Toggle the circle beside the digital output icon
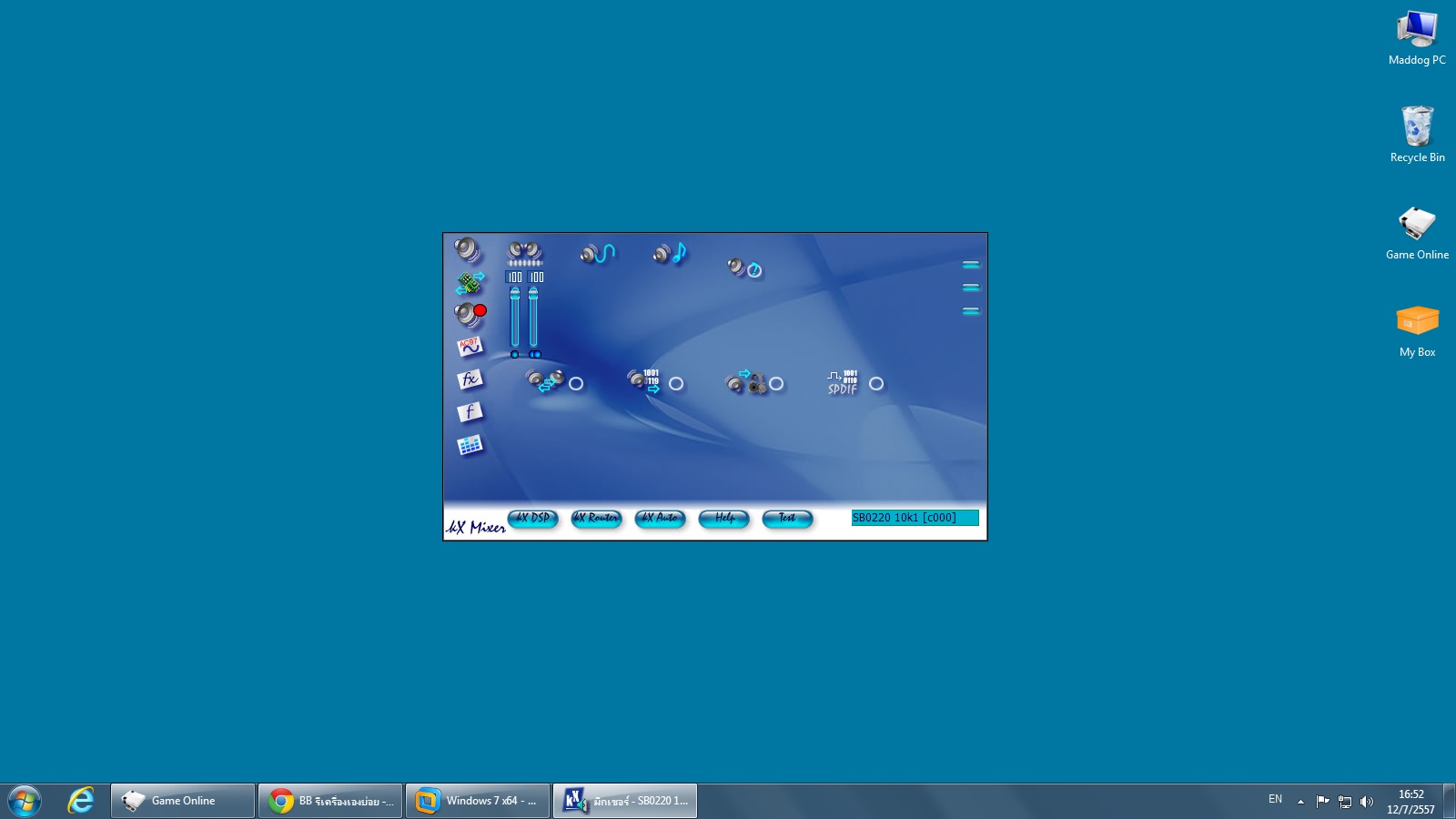The image size is (1456, 819). coord(676,384)
